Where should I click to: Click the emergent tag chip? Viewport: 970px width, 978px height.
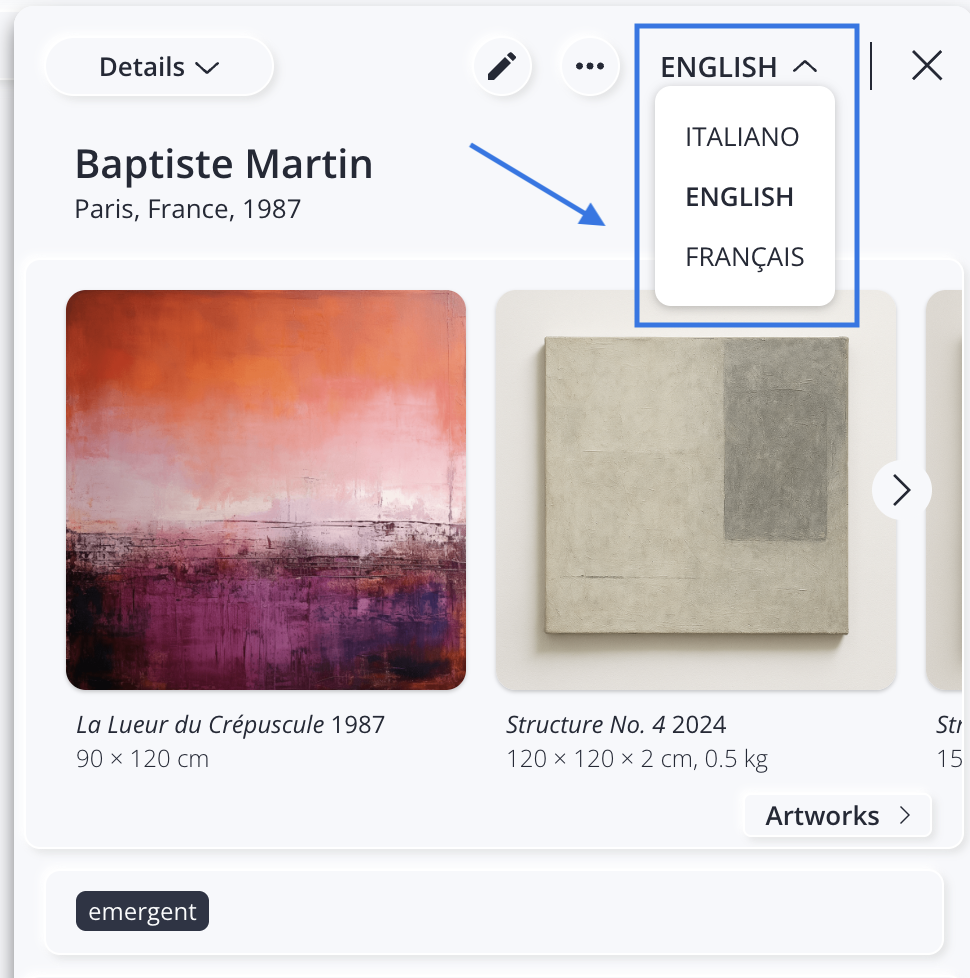pyautogui.click(x=142, y=911)
